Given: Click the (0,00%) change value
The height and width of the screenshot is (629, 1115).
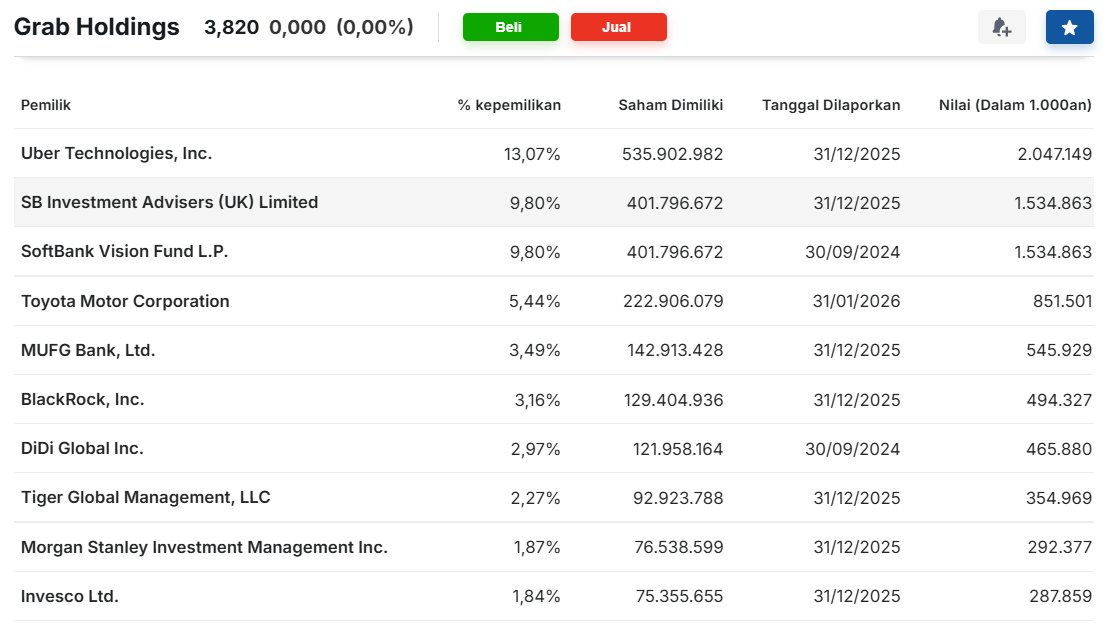Looking at the screenshot, I should [x=375, y=27].
